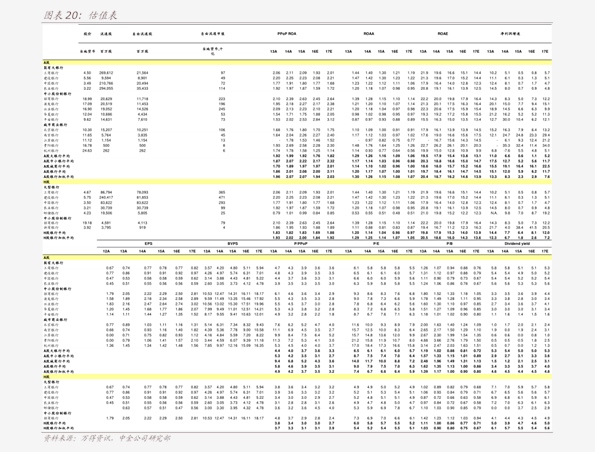Click the value 269,612 in first data row
The width and height of the screenshot is (595, 452).
[106, 73]
